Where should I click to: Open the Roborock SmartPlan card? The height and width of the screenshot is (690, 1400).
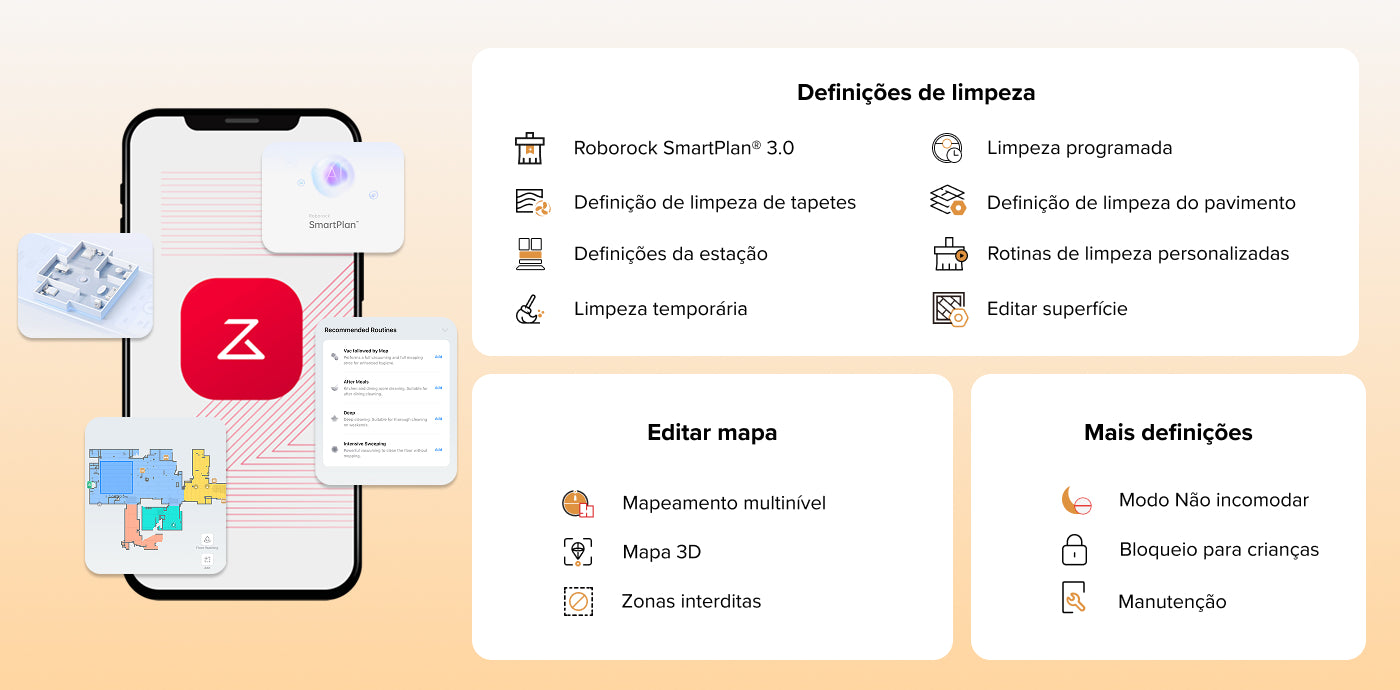tap(333, 197)
